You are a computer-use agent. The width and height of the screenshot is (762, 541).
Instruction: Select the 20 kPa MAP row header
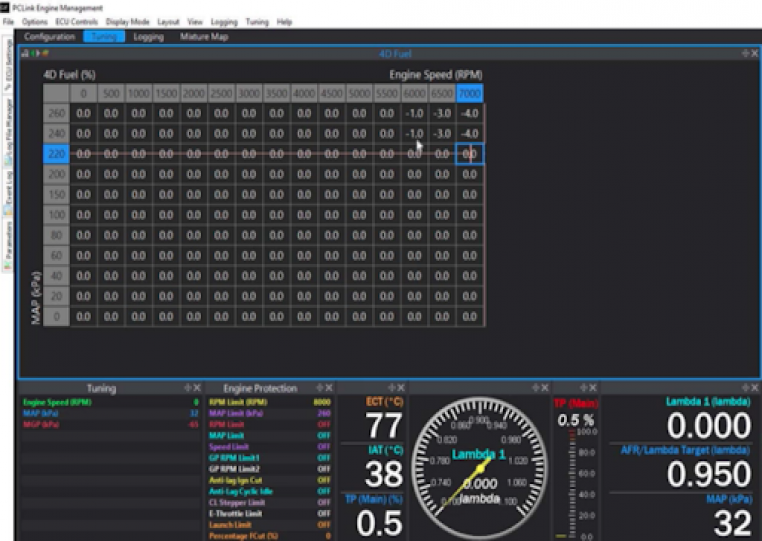pyautogui.click(x=56, y=296)
